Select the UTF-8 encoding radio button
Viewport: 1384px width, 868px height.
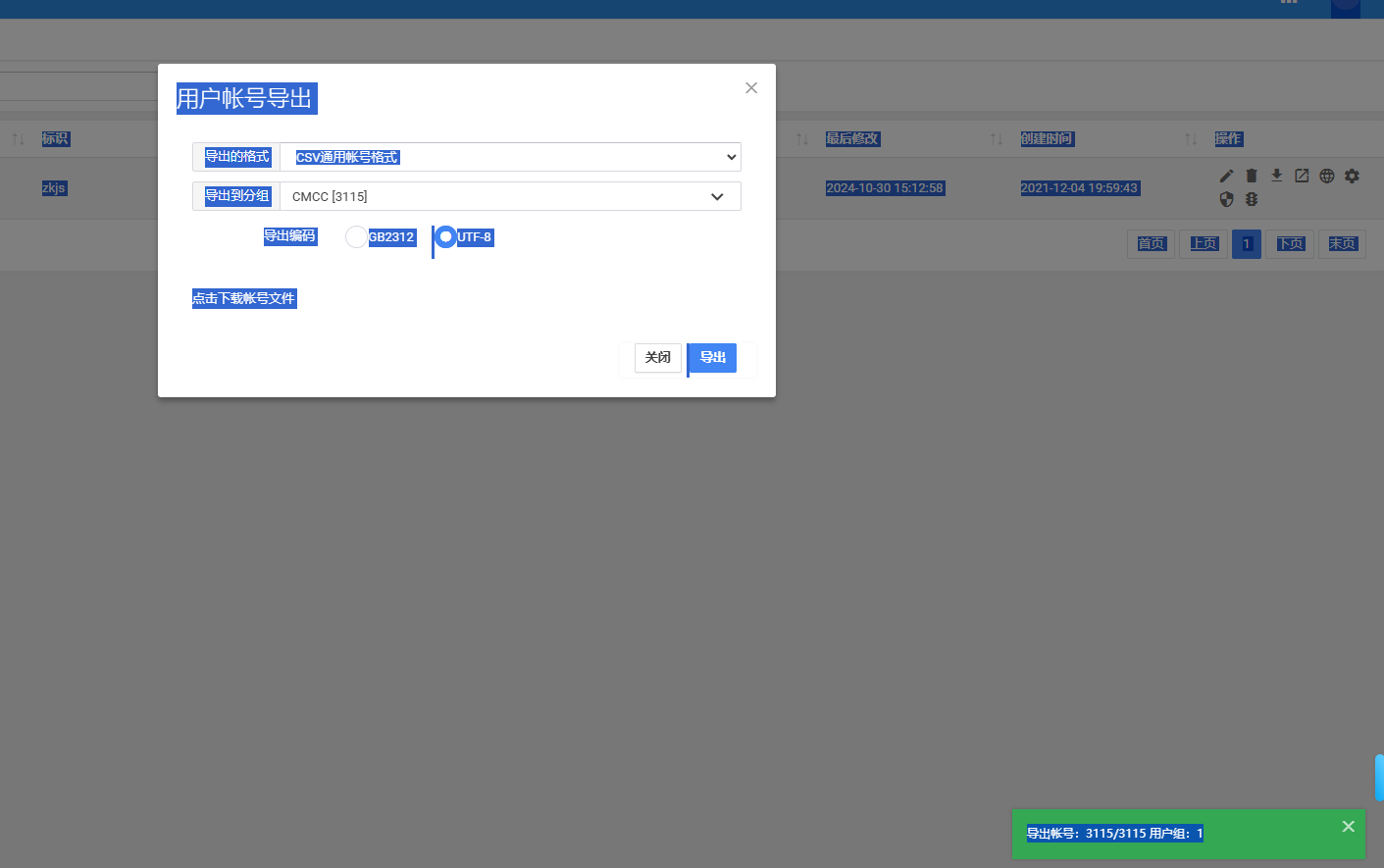coord(446,237)
